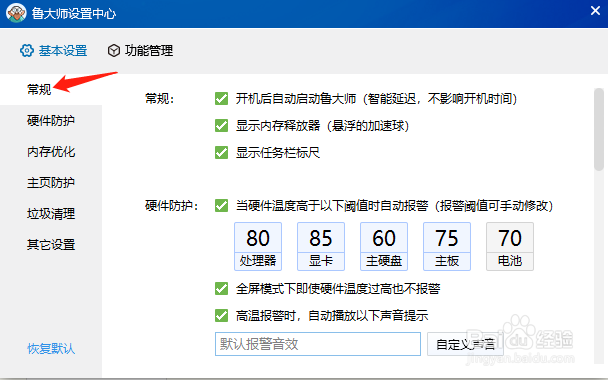608x380 pixels.
Task: Go to 内存优化 sidebar section
Action: point(51,152)
